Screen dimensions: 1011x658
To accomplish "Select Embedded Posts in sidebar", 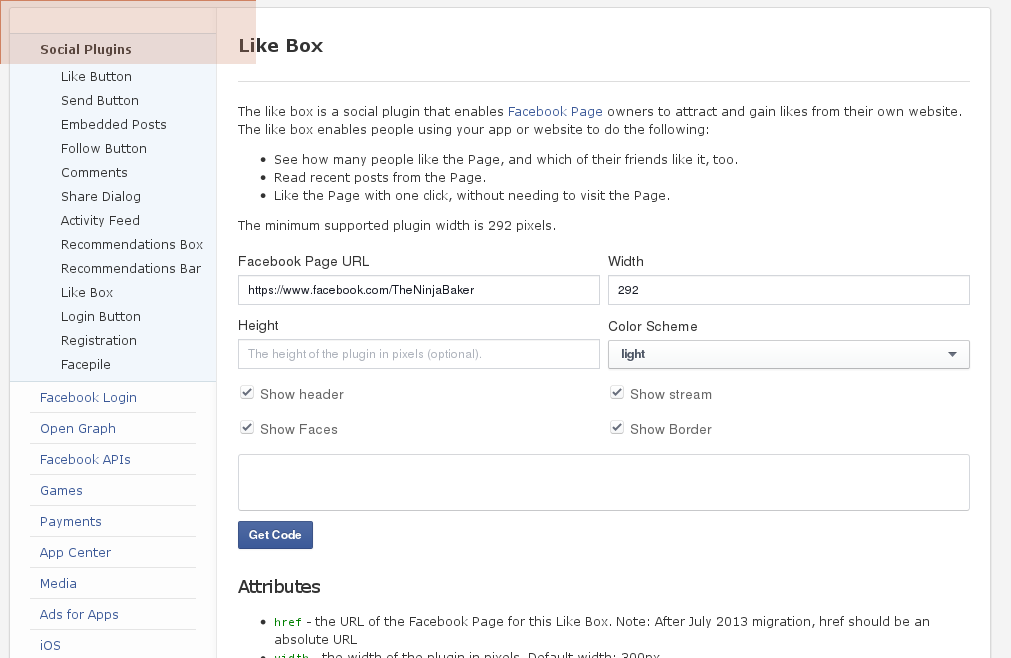I will point(113,124).
